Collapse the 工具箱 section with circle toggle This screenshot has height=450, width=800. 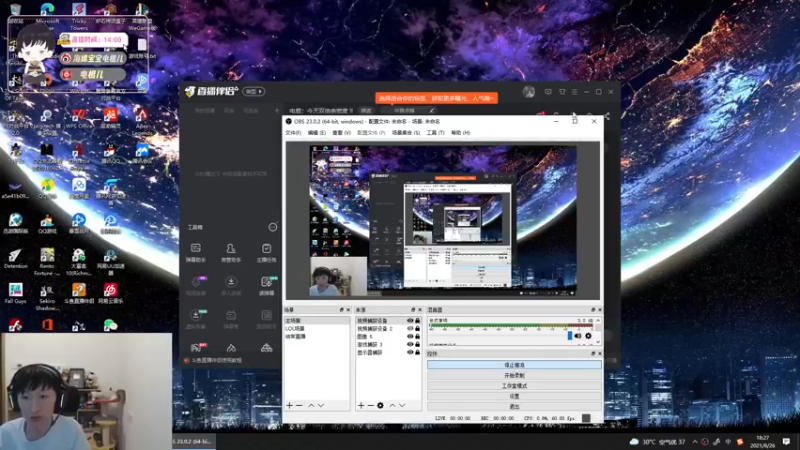[273, 227]
